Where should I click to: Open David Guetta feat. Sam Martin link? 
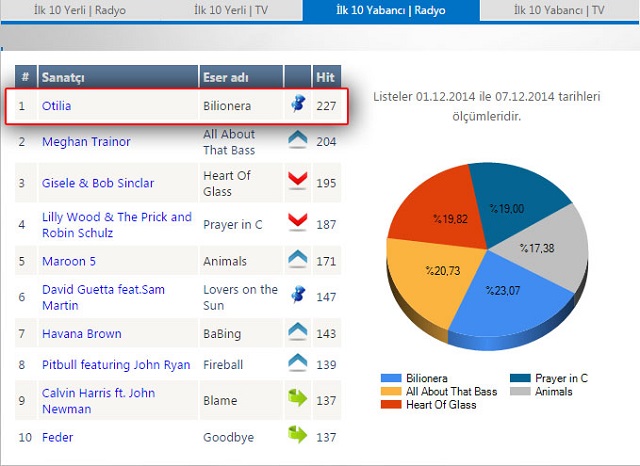(103, 297)
